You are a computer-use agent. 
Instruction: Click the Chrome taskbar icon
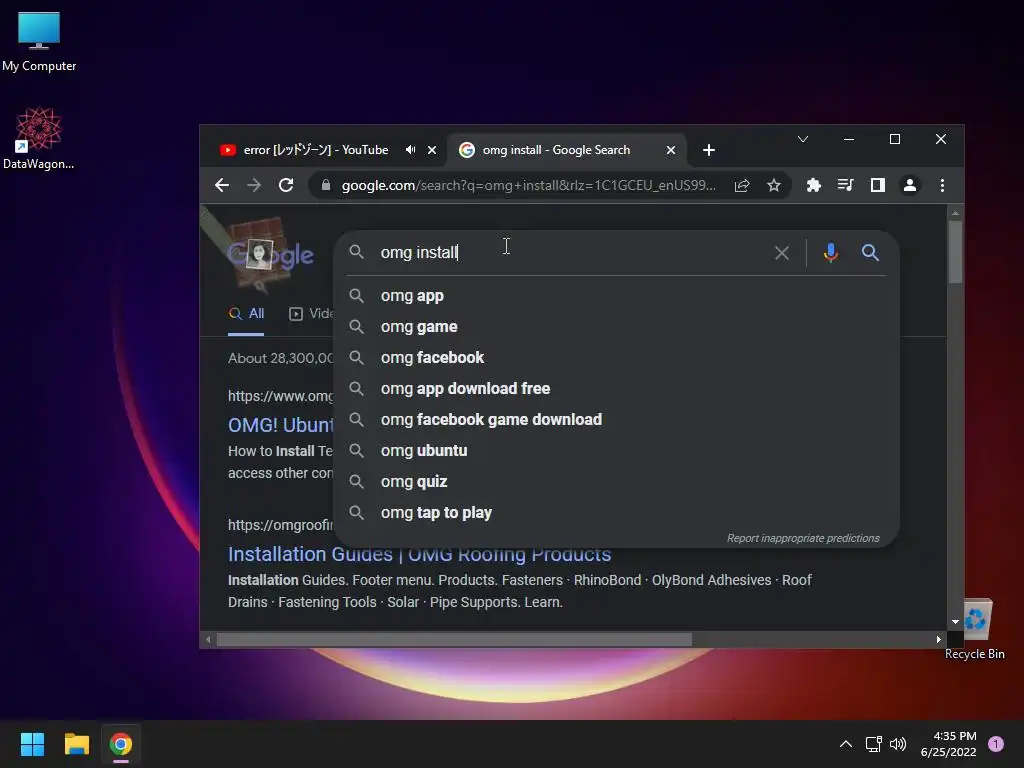(x=121, y=744)
